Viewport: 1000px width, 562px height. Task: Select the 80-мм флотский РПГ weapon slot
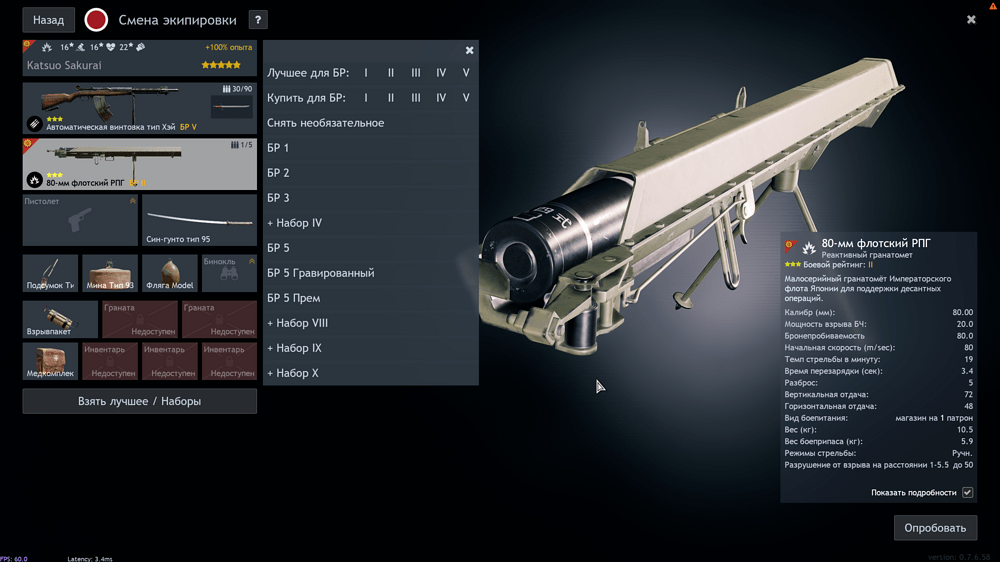point(140,164)
